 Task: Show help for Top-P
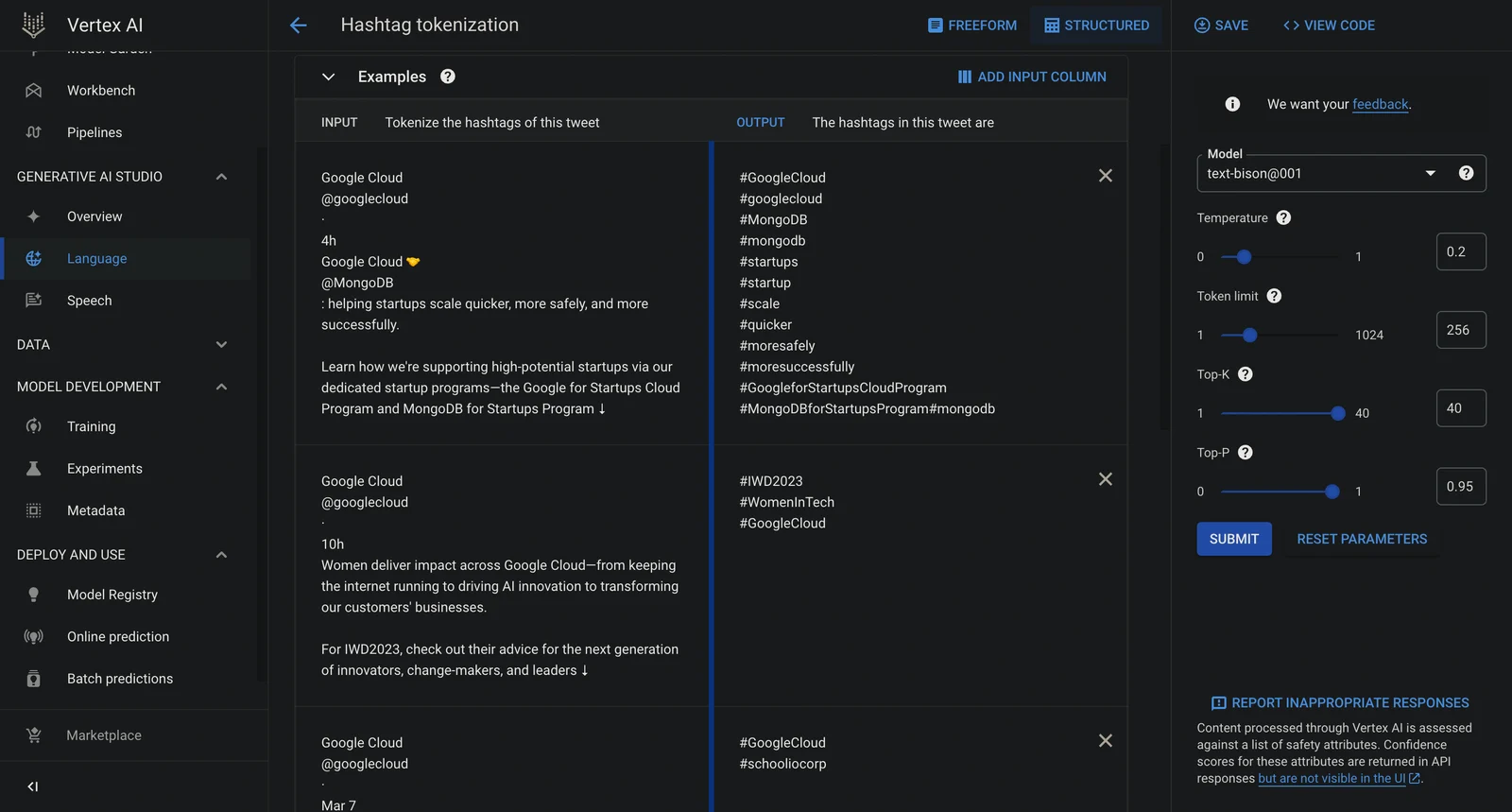click(1246, 453)
